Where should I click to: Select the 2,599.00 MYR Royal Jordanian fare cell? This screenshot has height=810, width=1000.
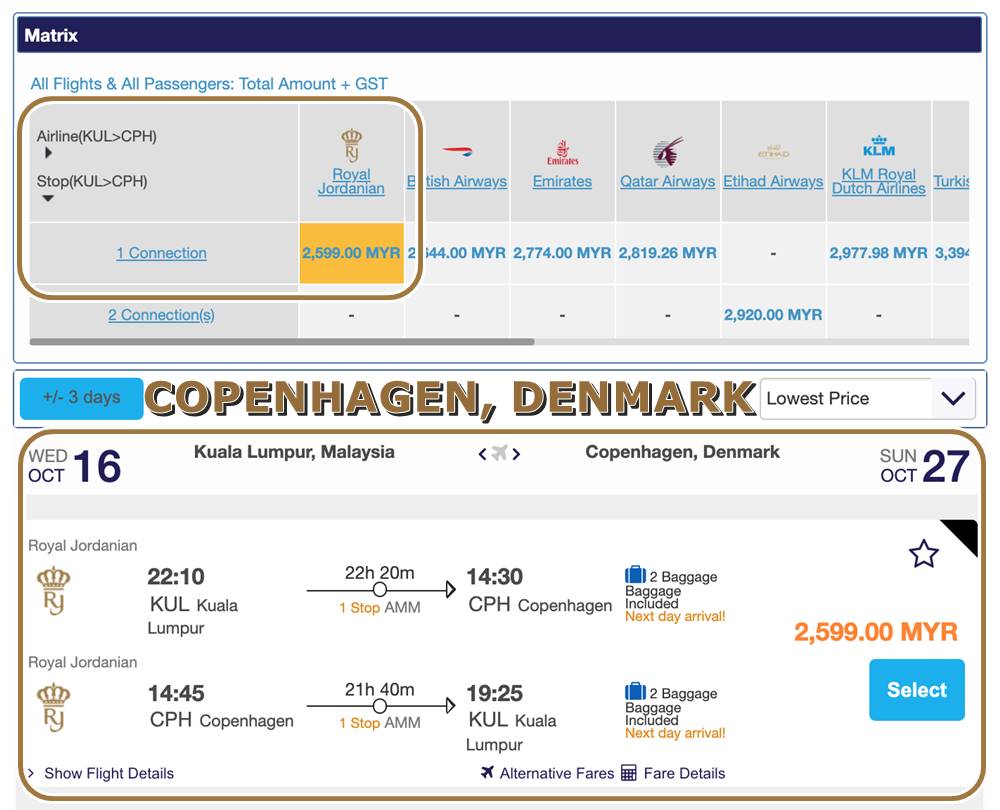[x=351, y=253]
